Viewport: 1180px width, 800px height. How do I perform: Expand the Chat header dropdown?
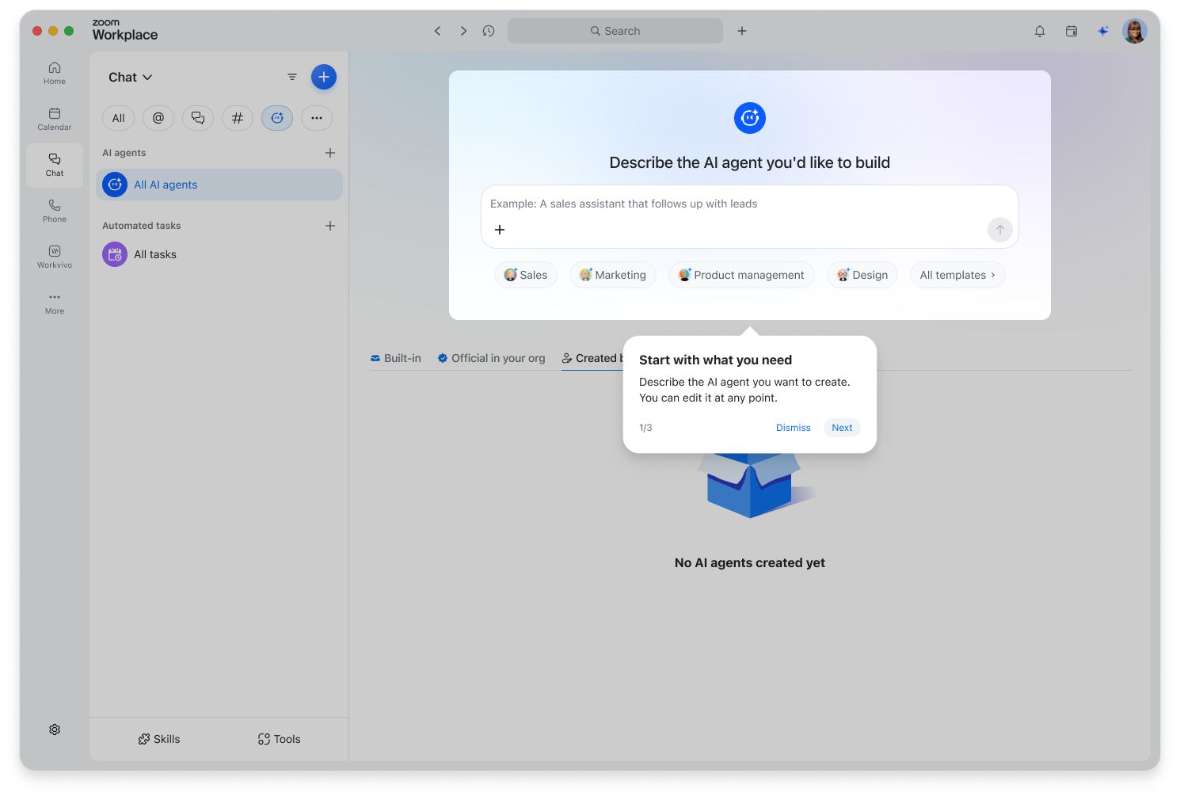tap(130, 77)
